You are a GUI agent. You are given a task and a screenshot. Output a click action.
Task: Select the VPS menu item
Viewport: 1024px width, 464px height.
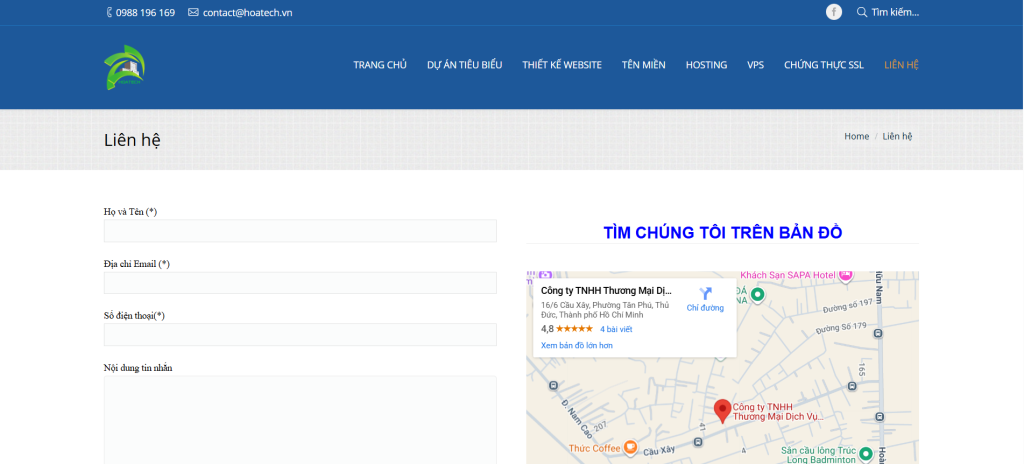coord(756,65)
